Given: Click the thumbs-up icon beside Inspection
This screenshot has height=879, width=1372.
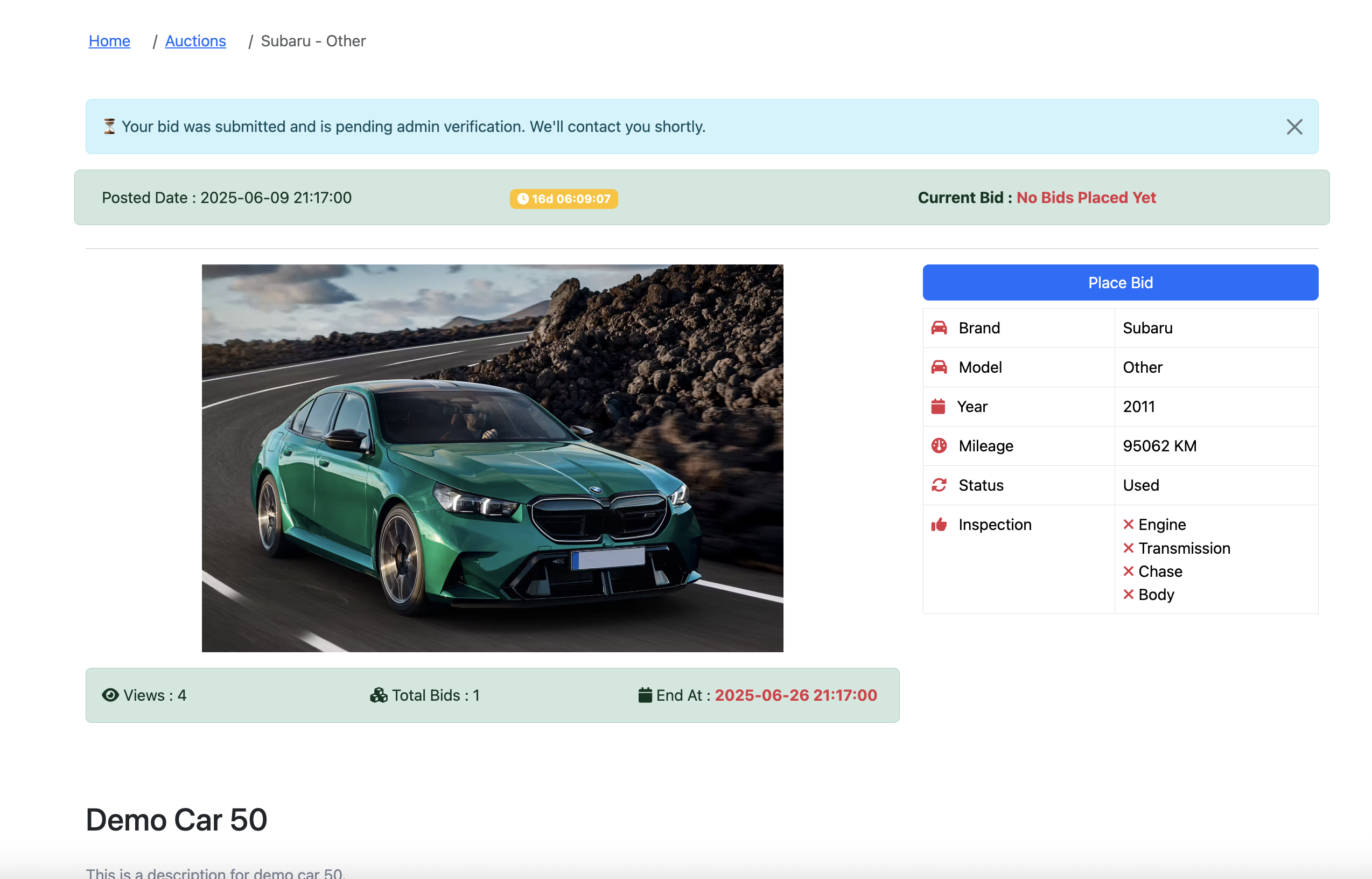Looking at the screenshot, I should [x=939, y=524].
